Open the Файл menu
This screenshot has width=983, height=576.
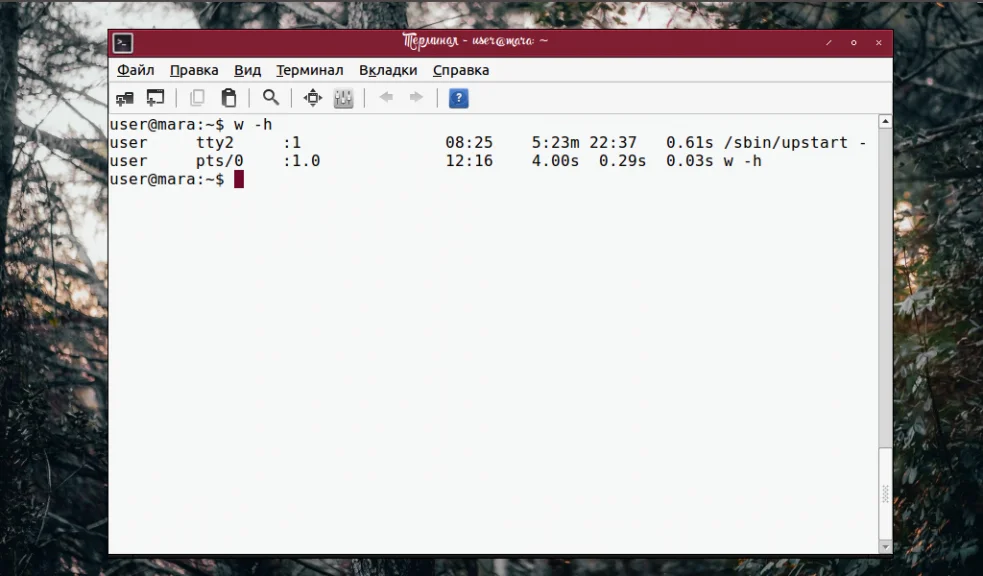click(x=135, y=70)
